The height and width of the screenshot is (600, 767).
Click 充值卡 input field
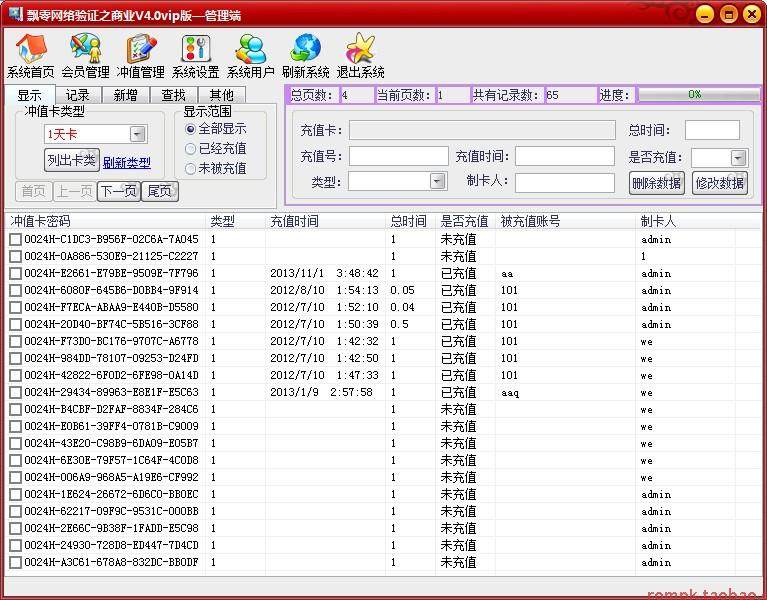click(x=482, y=130)
